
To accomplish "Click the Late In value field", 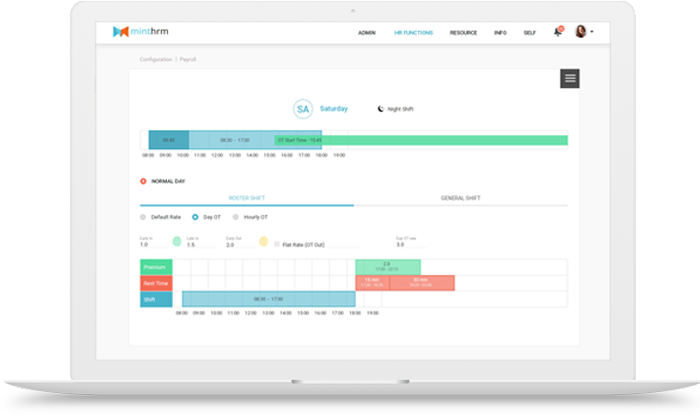I will click(201, 245).
